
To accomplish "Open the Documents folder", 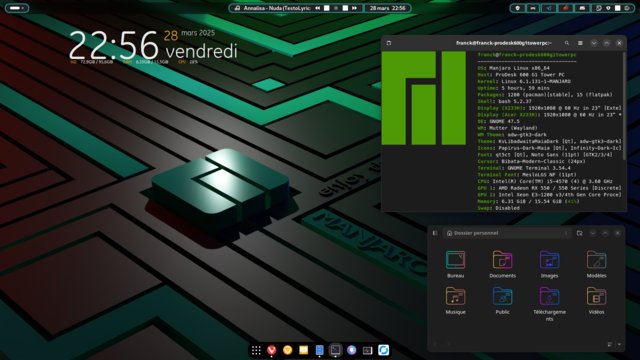I will point(502,264).
